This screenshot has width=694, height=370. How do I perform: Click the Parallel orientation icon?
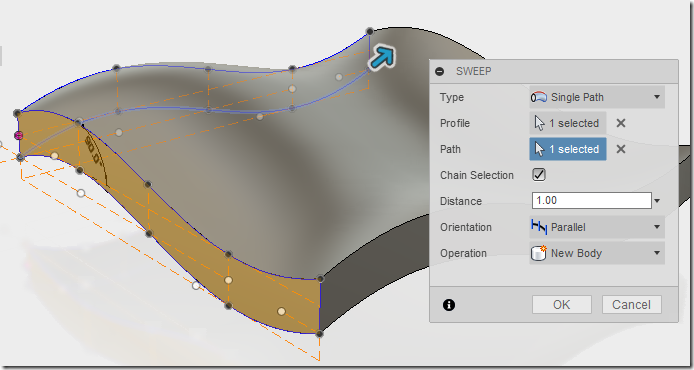point(539,227)
